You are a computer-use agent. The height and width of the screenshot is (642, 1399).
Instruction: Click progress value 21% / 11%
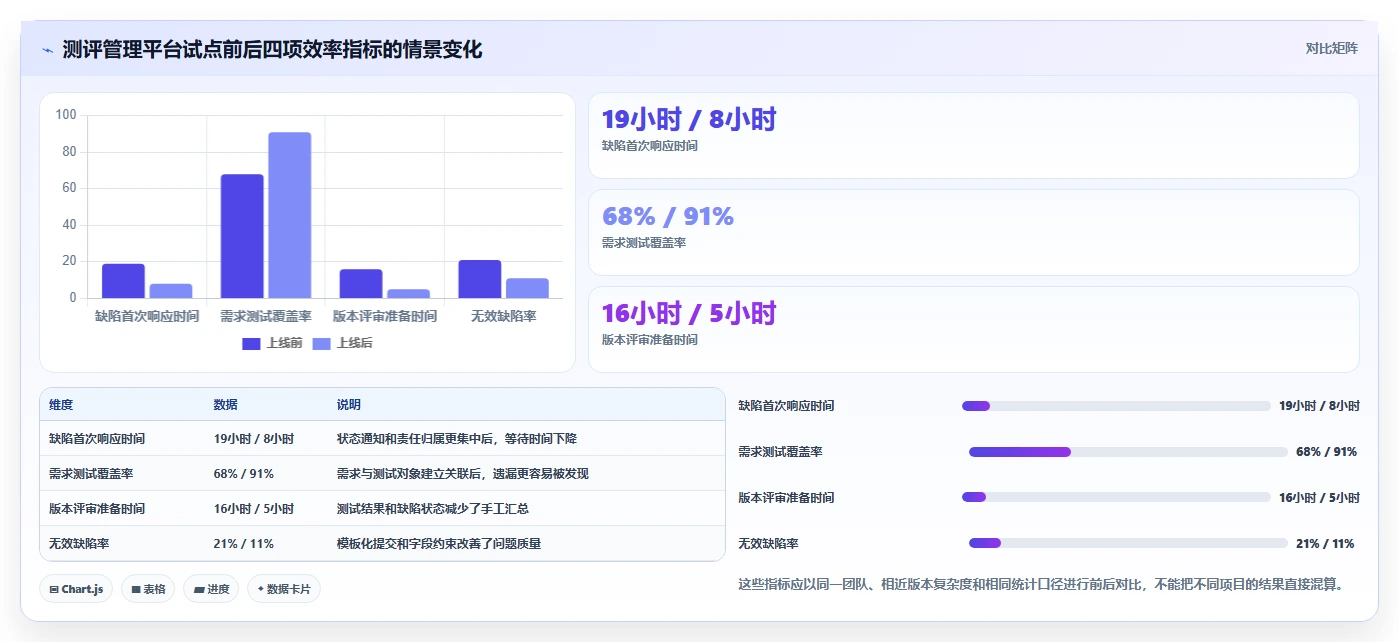(1325, 543)
